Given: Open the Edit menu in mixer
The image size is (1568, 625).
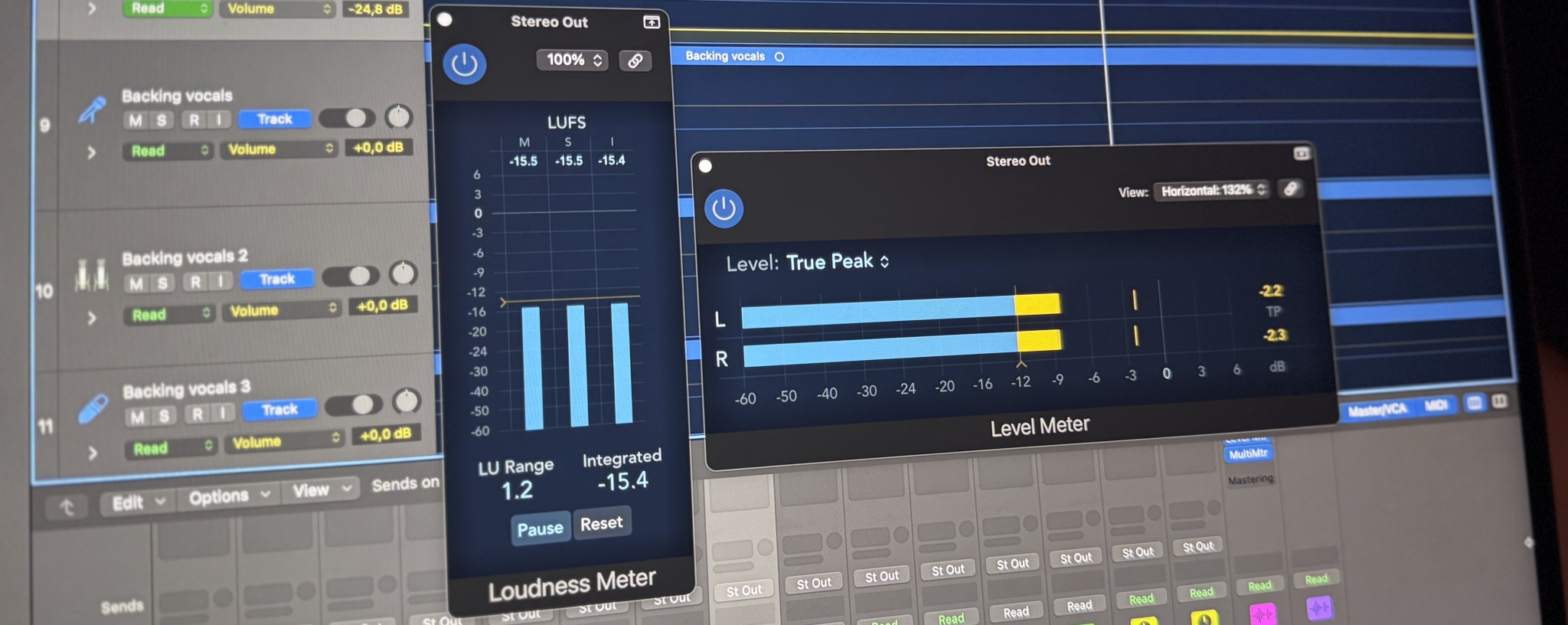Looking at the screenshot, I should [x=138, y=502].
